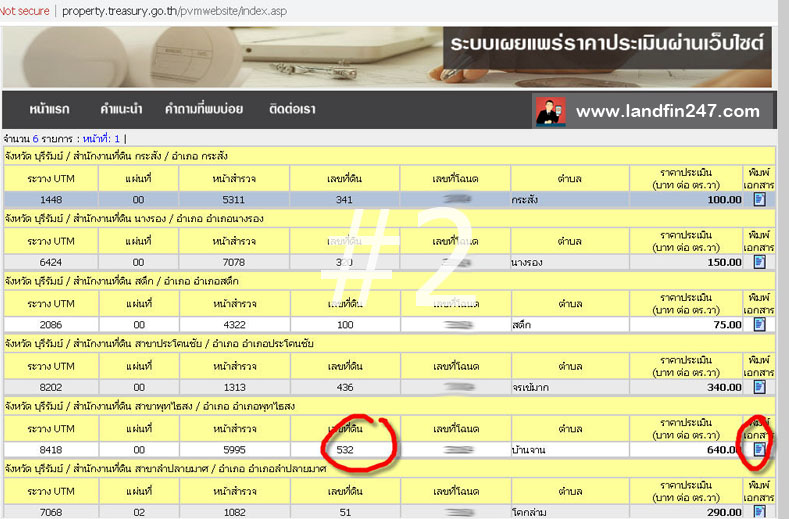Select land number cell 51
The width and height of the screenshot is (789, 519).
pyautogui.click(x=345, y=511)
